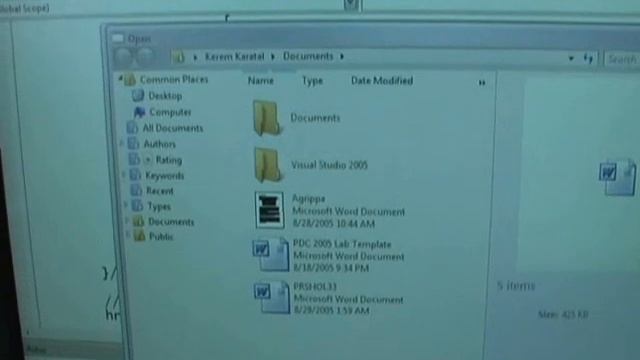640x360 pixels.
Task: Select Authors in navigation pane
Action: point(160,144)
